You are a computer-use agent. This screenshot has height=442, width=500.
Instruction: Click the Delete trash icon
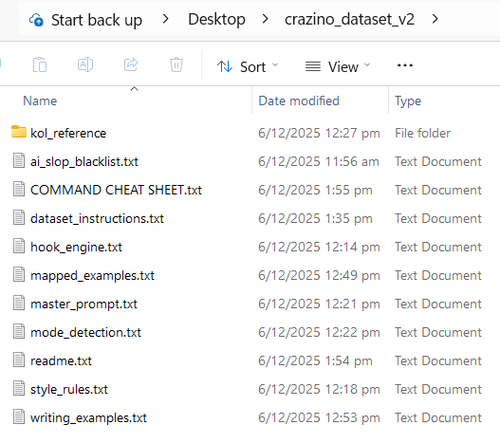(x=176, y=65)
